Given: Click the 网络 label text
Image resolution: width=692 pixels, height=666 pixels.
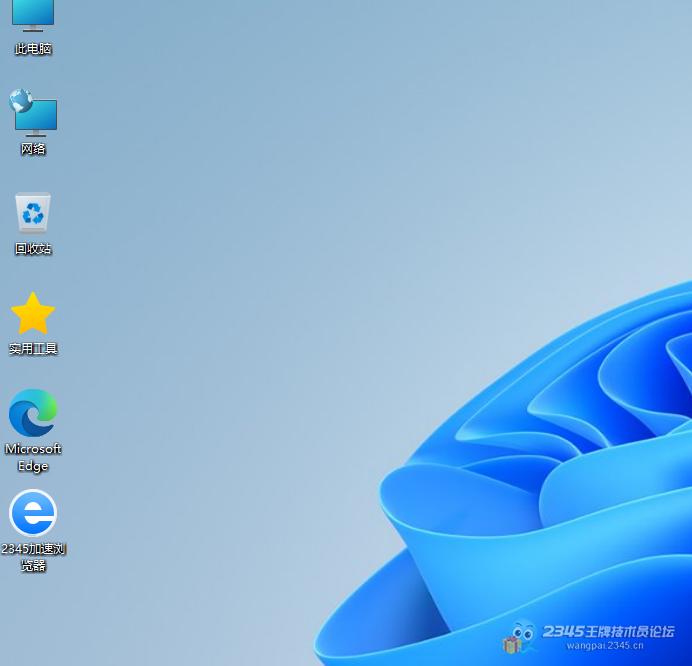Looking at the screenshot, I should pyautogui.click(x=33, y=149).
